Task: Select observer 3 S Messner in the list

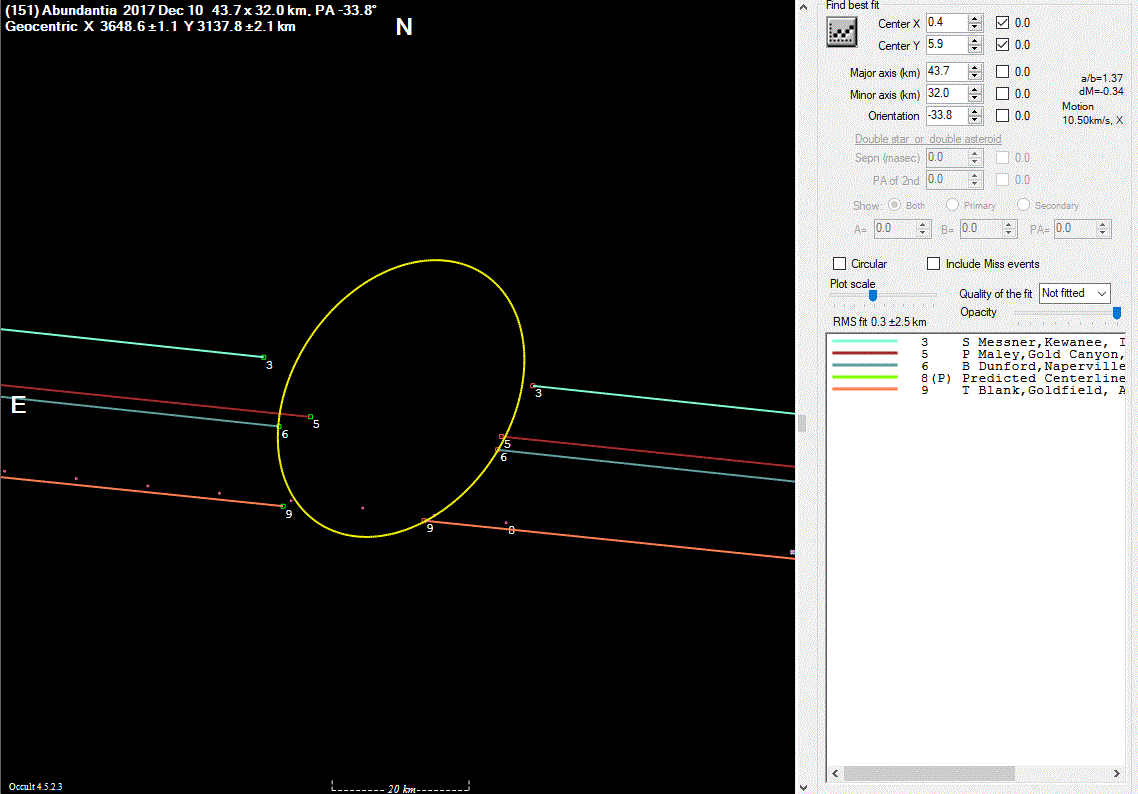Action: pos(978,342)
